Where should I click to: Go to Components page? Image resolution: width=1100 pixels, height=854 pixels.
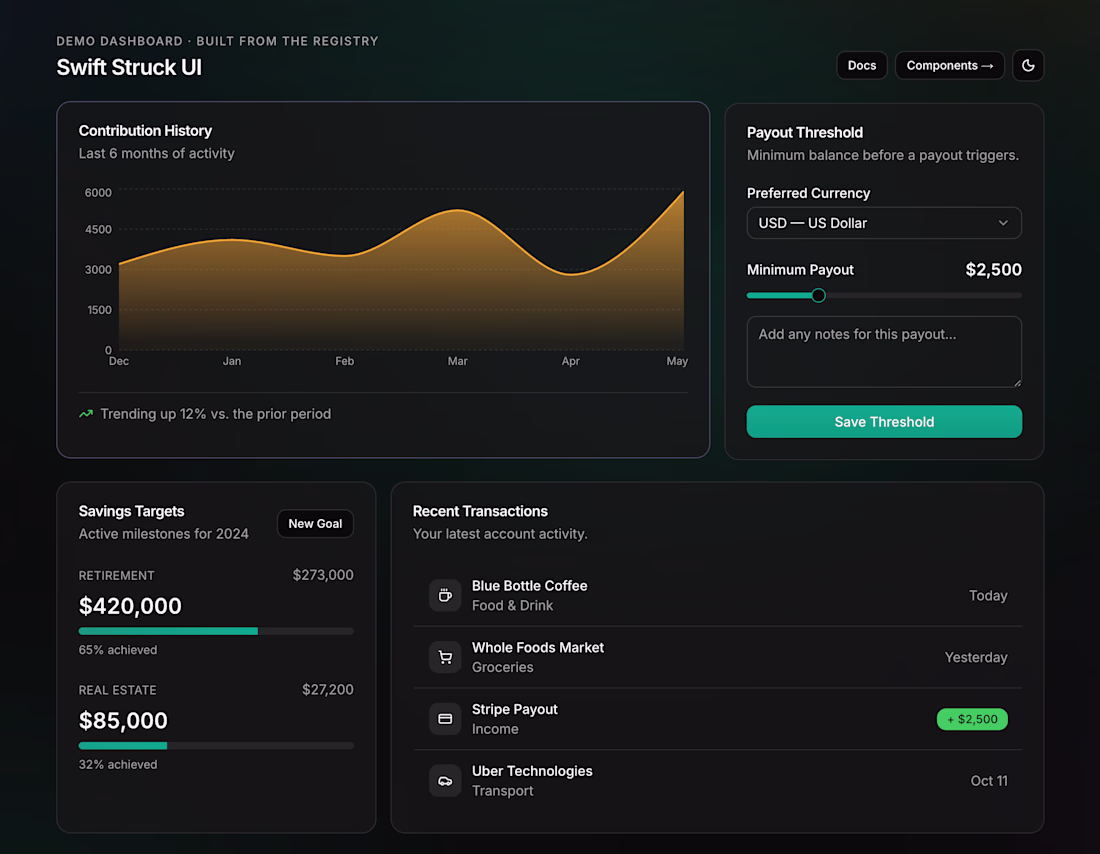(x=949, y=65)
